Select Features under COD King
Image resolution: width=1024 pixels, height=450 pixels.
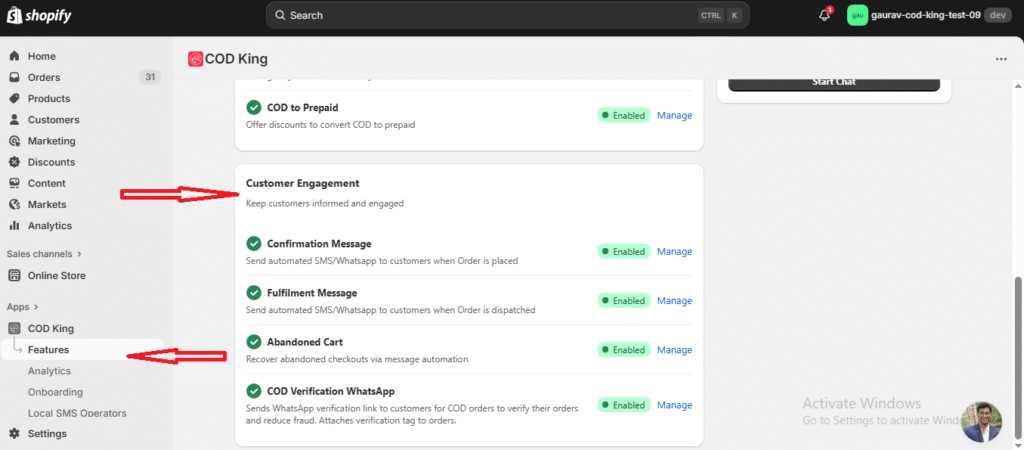(x=48, y=350)
